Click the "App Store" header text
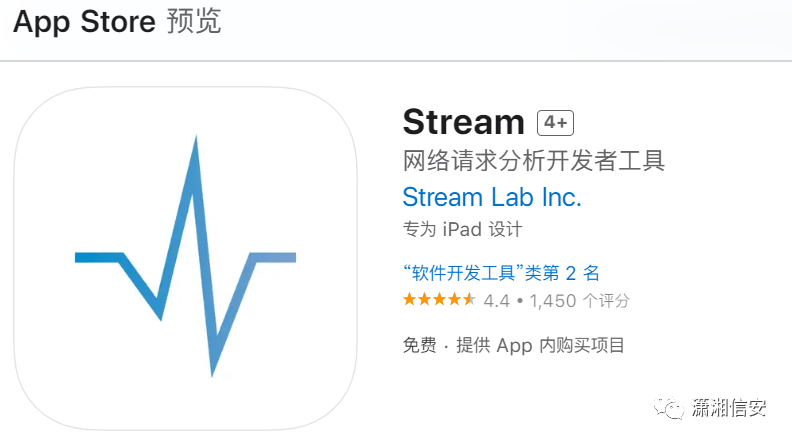 (84, 22)
